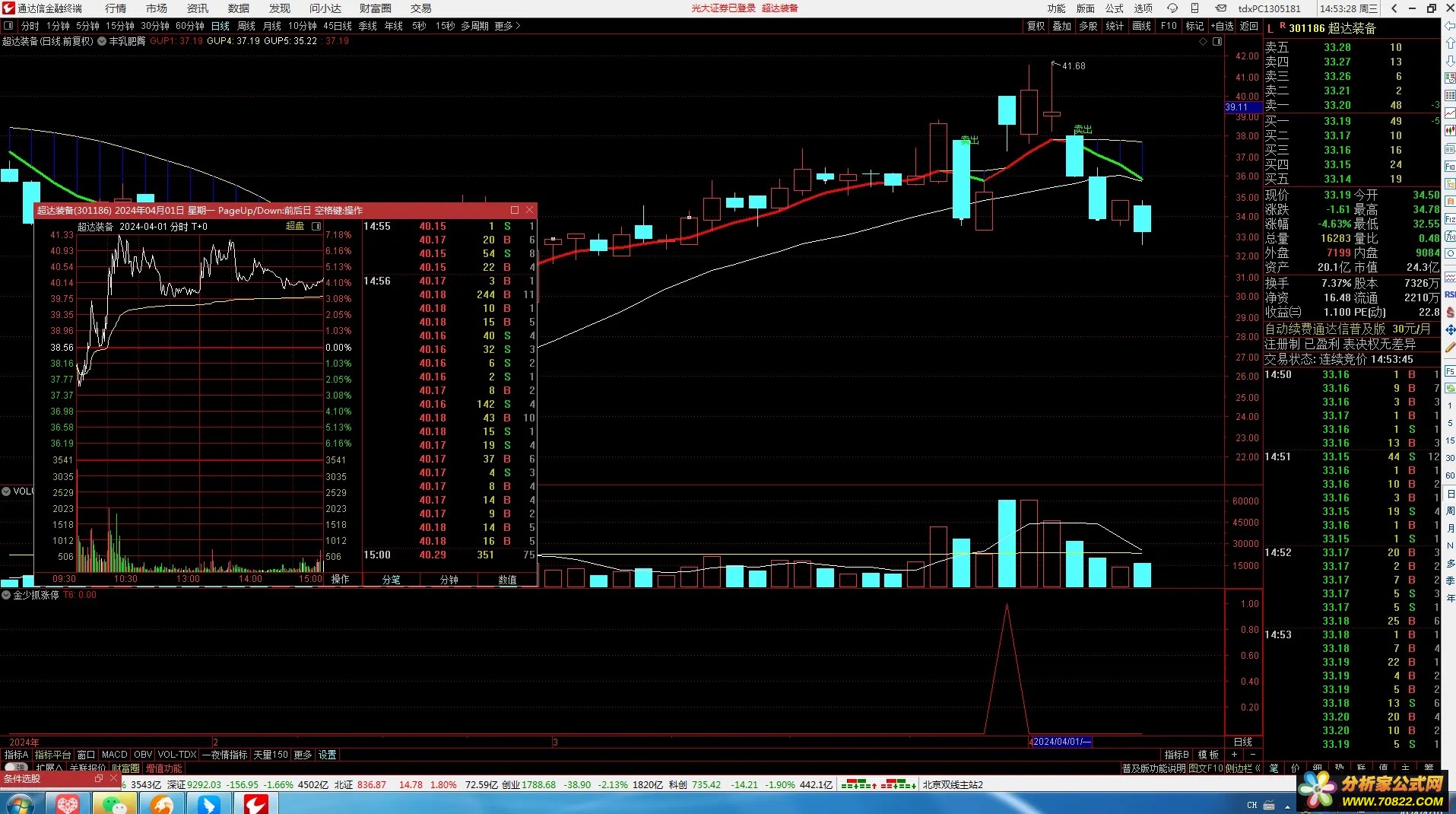
Task: Toggle the 金少抓涨停 indicator marker
Action: [x=6, y=595]
